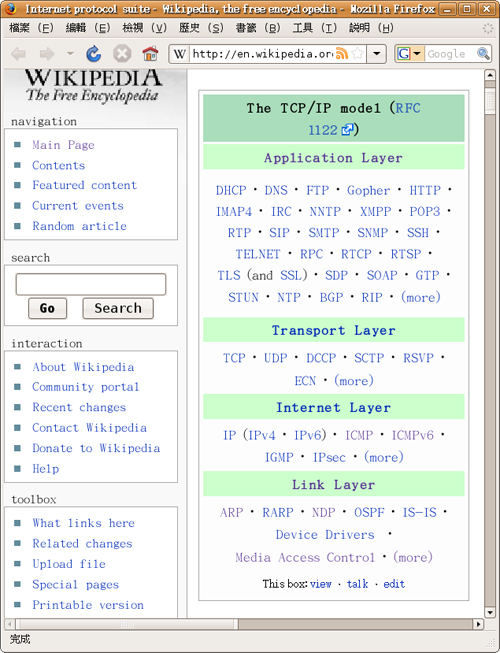Open the search engine selector dropdown
The image size is (500, 653).
(410, 54)
